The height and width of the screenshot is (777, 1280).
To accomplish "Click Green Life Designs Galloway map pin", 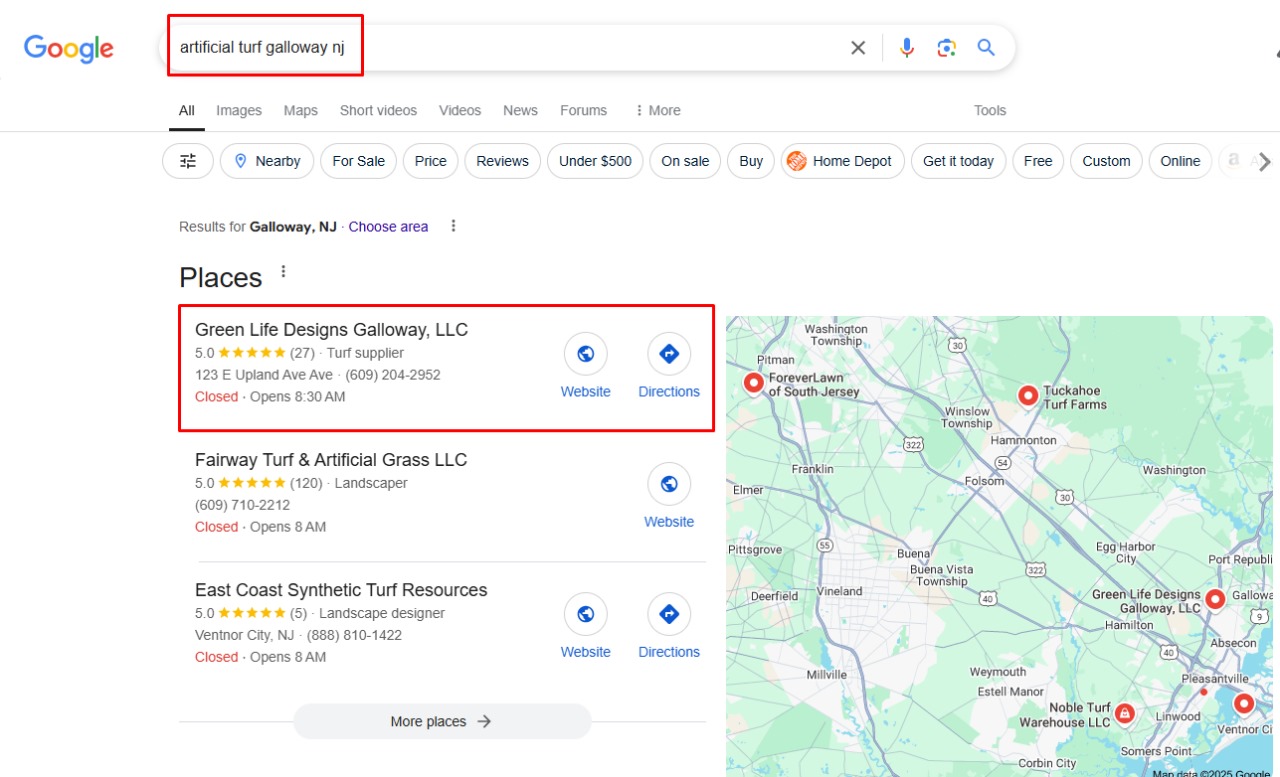I will tap(1215, 599).
